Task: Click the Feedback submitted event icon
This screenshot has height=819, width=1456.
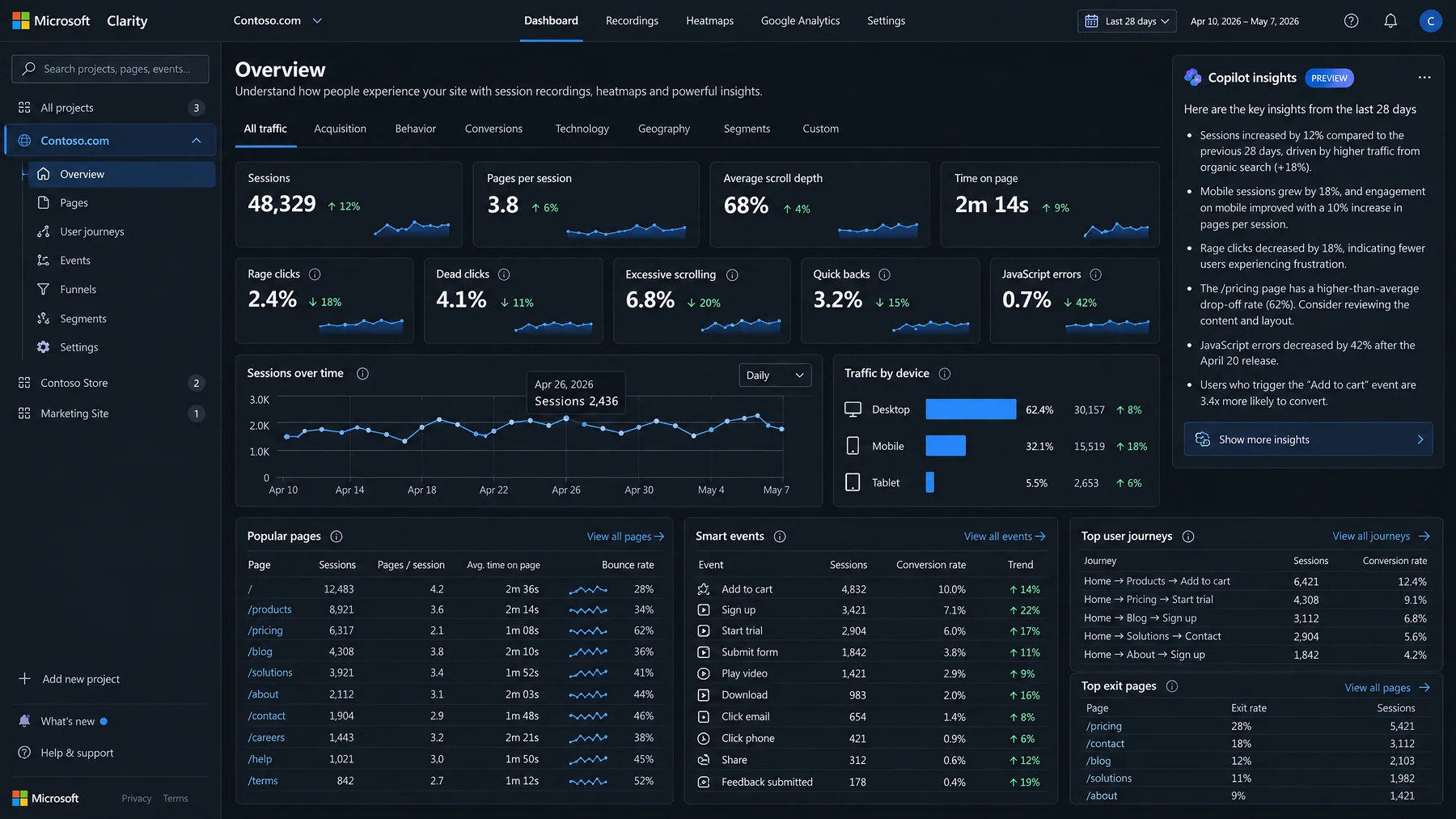Action: tap(704, 782)
